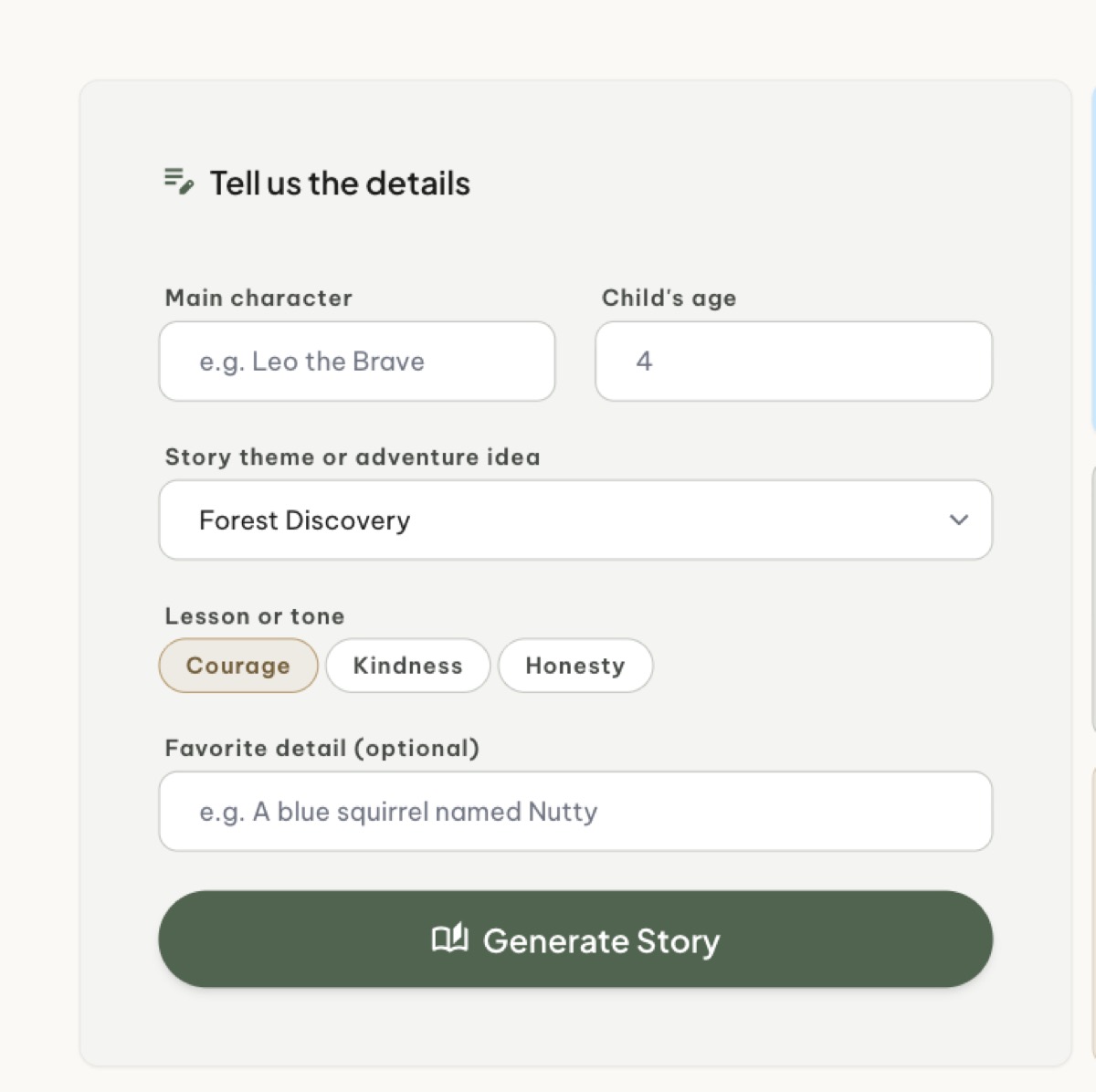This screenshot has width=1096, height=1092.
Task: Click the blue card edge at right
Action: point(1093,260)
